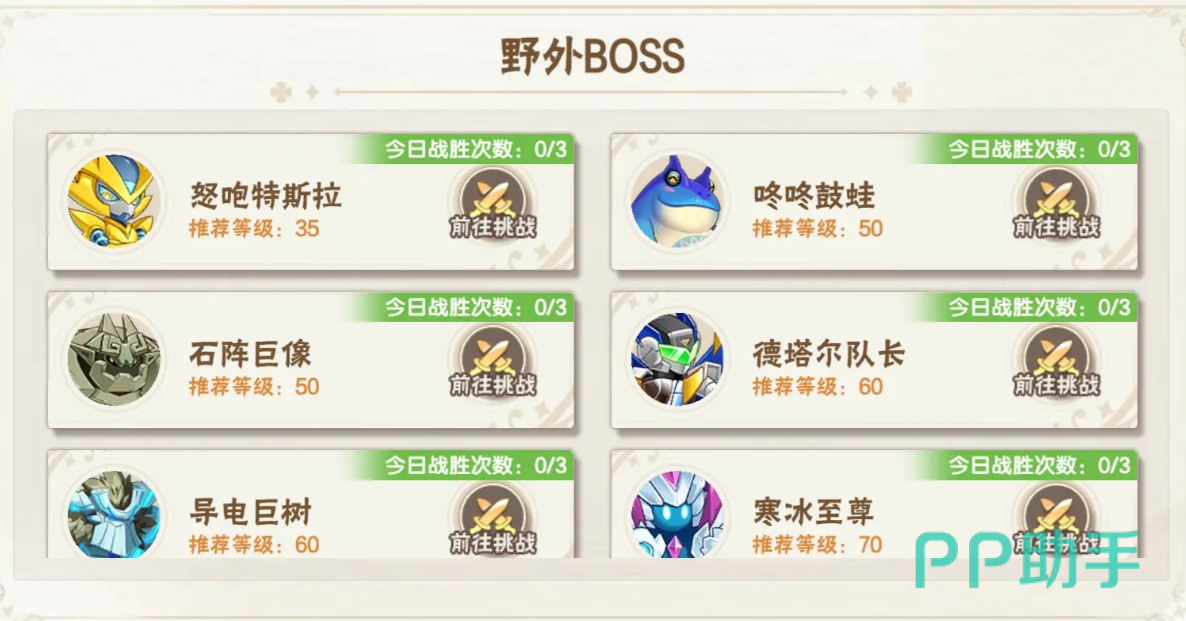The width and height of the screenshot is (1186, 621).
Task: Tap 前往挑战 for 石阵巨像
Action: pyautogui.click(x=492, y=361)
